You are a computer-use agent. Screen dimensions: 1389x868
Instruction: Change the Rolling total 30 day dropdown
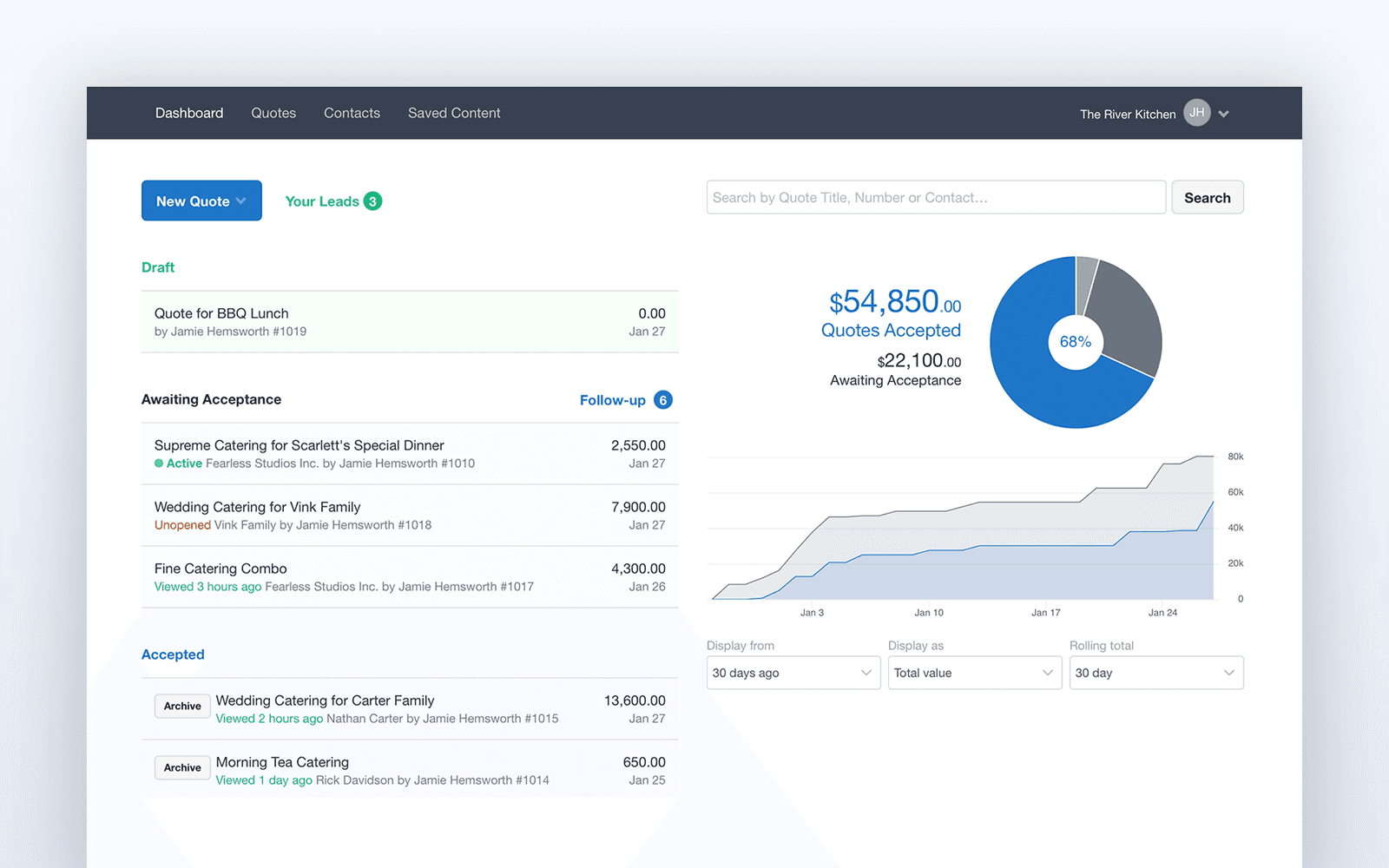pyautogui.click(x=1155, y=673)
